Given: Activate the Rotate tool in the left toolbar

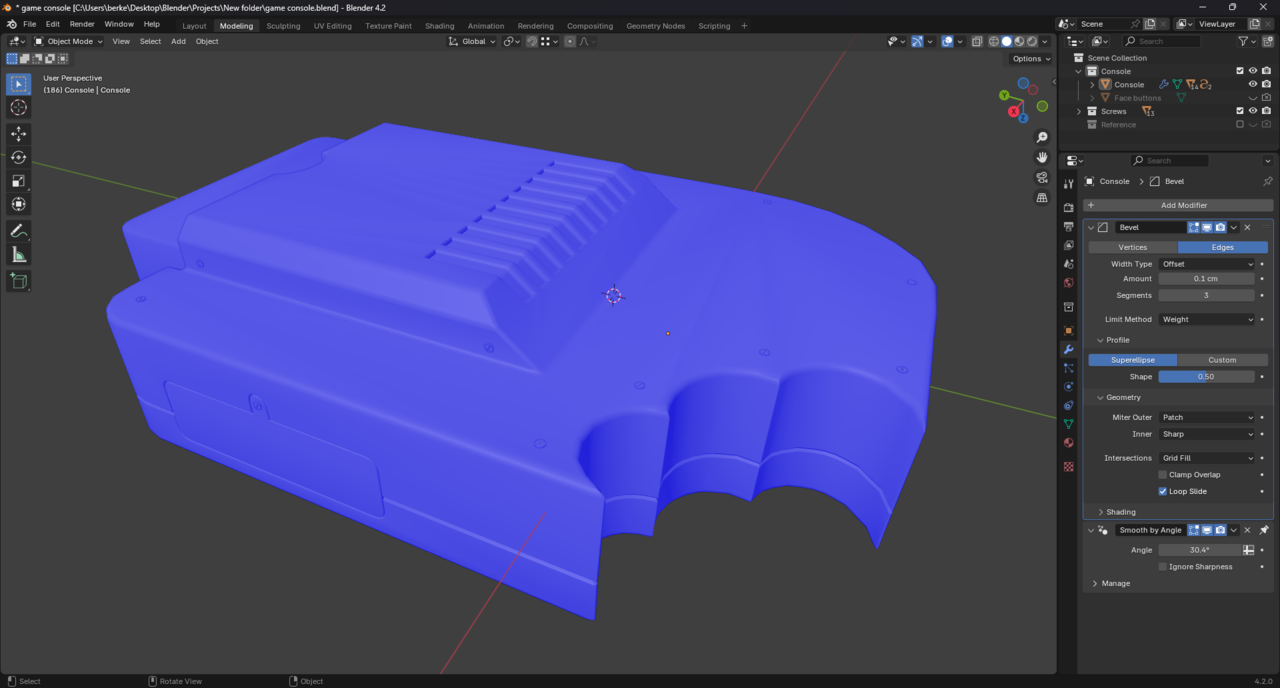Looking at the screenshot, I should (18, 157).
